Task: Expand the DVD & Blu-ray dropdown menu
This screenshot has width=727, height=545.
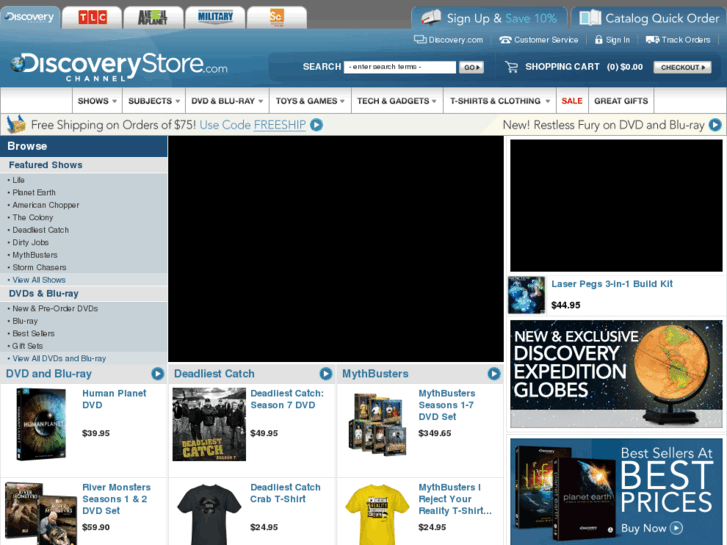Action: (x=227, y=101)
